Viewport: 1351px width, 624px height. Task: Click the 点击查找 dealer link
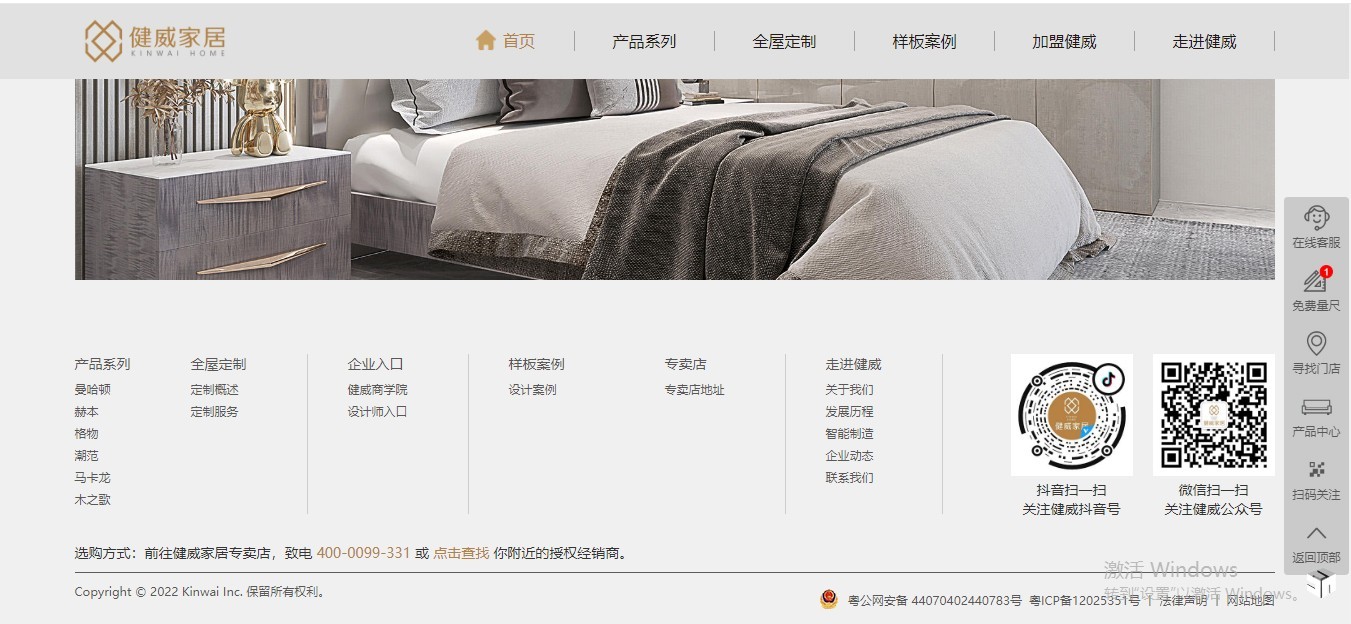(461, 553)
